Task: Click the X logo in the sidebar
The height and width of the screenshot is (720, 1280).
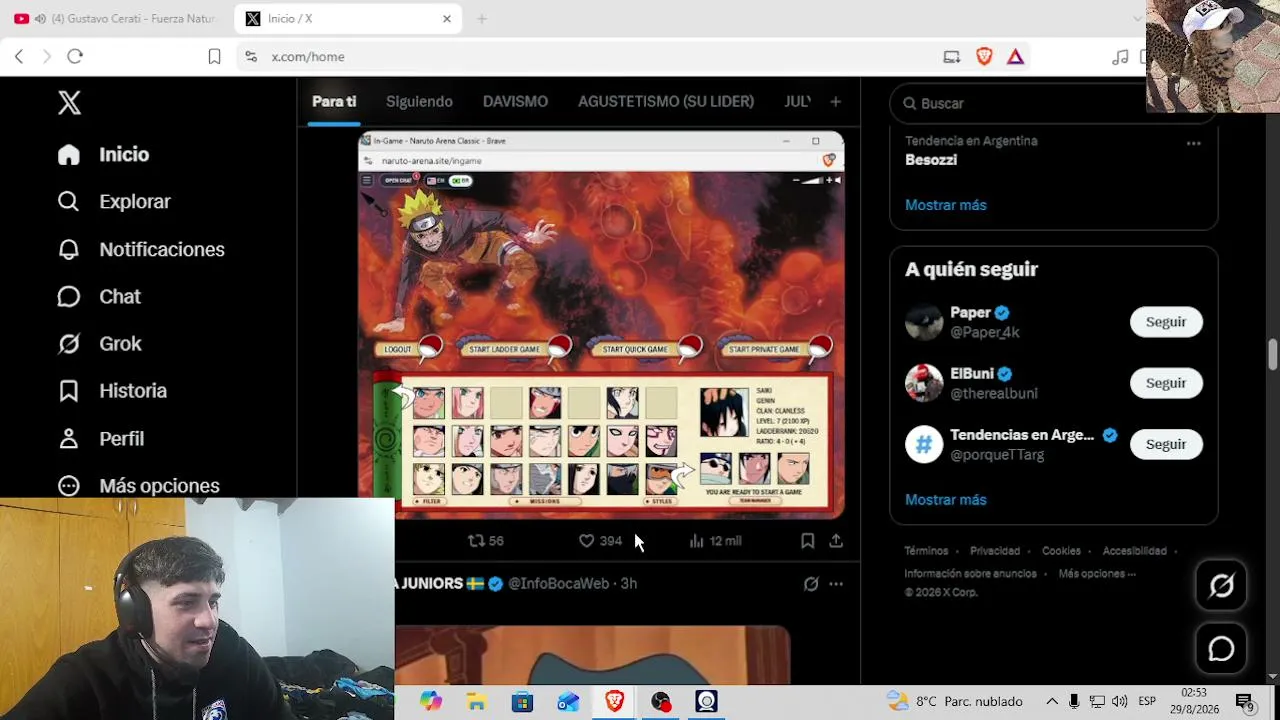Action: pyautogui.click(x=69, y=102)
